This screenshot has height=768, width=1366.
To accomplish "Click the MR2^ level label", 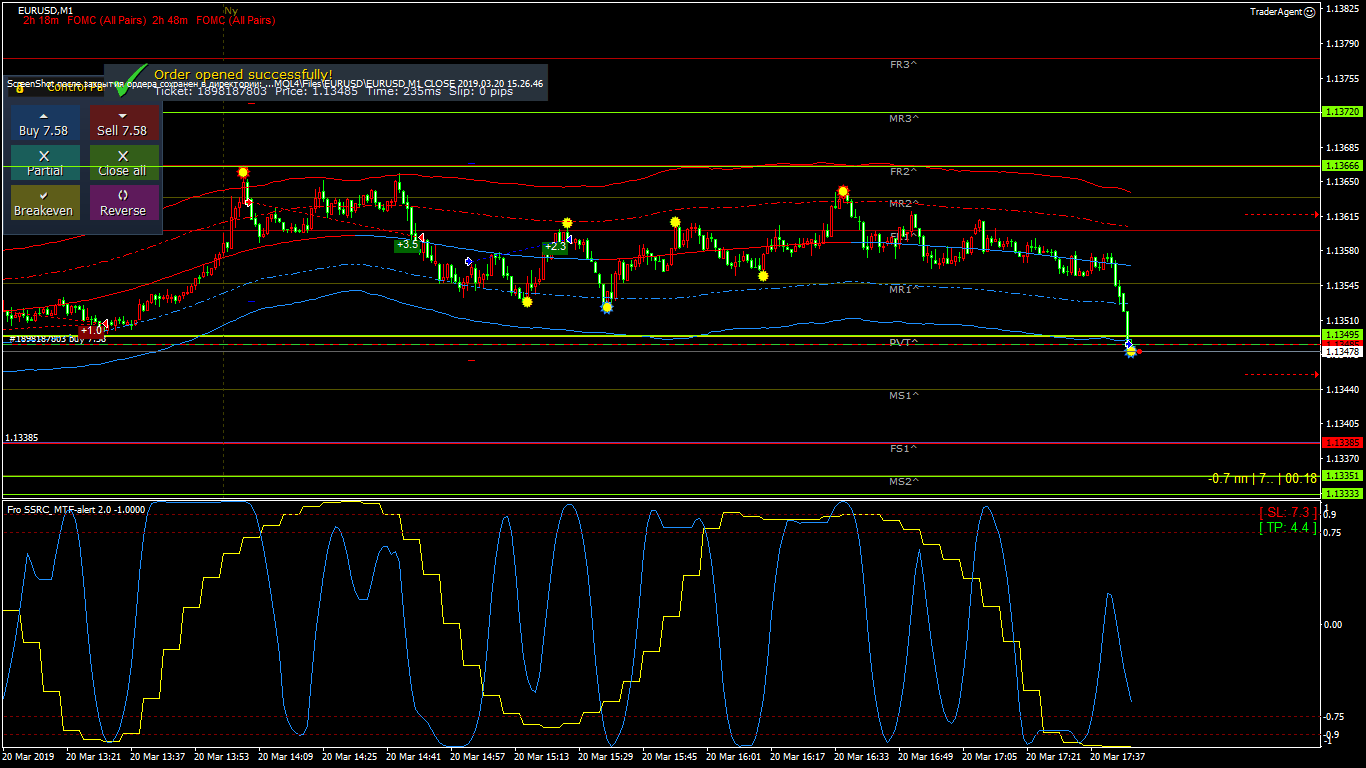I will click(904, 204).
